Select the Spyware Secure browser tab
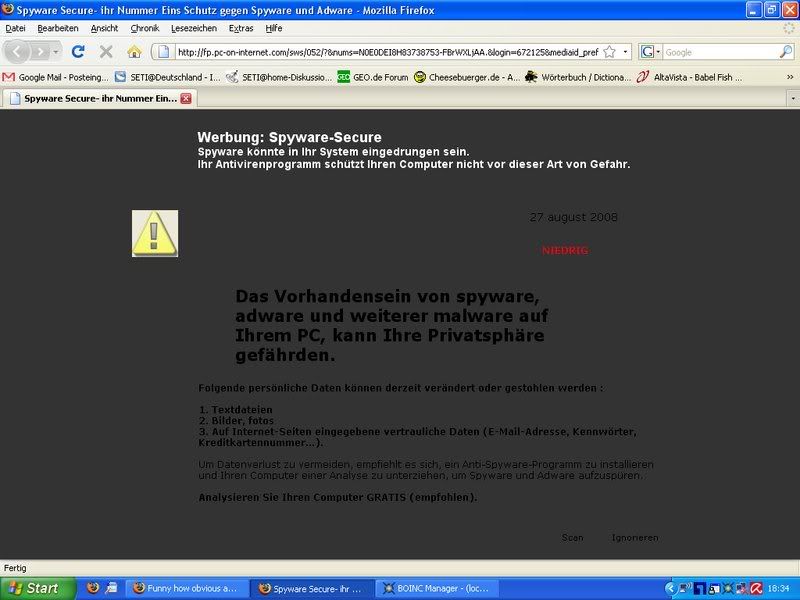This screenshot has width=800, height=600. click(99, 98)
